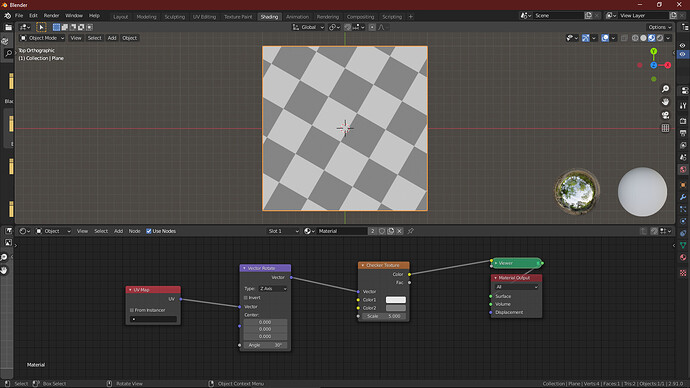The height and width of the screenshot is (388, 690).
Task: Open the Modifiers properties tab (blue wrench)
Action: (683, 197)
